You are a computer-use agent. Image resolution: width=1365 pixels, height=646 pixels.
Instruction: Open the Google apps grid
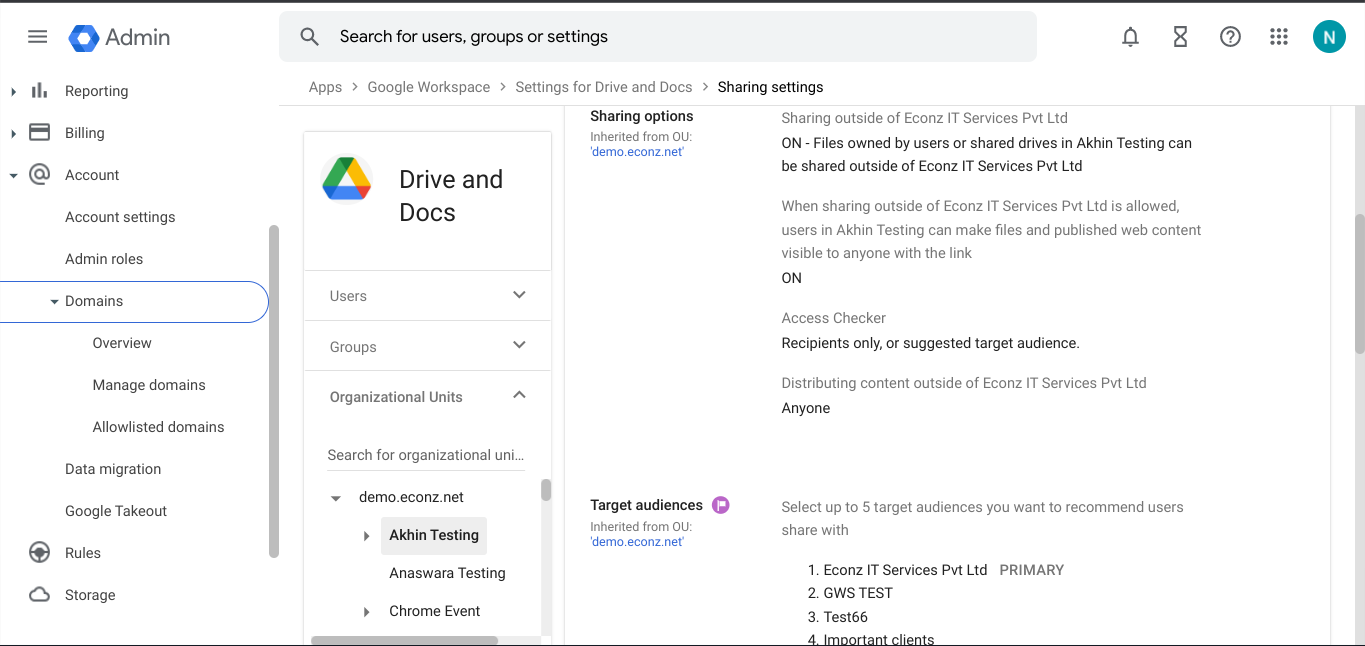[x=1279, y=37]
